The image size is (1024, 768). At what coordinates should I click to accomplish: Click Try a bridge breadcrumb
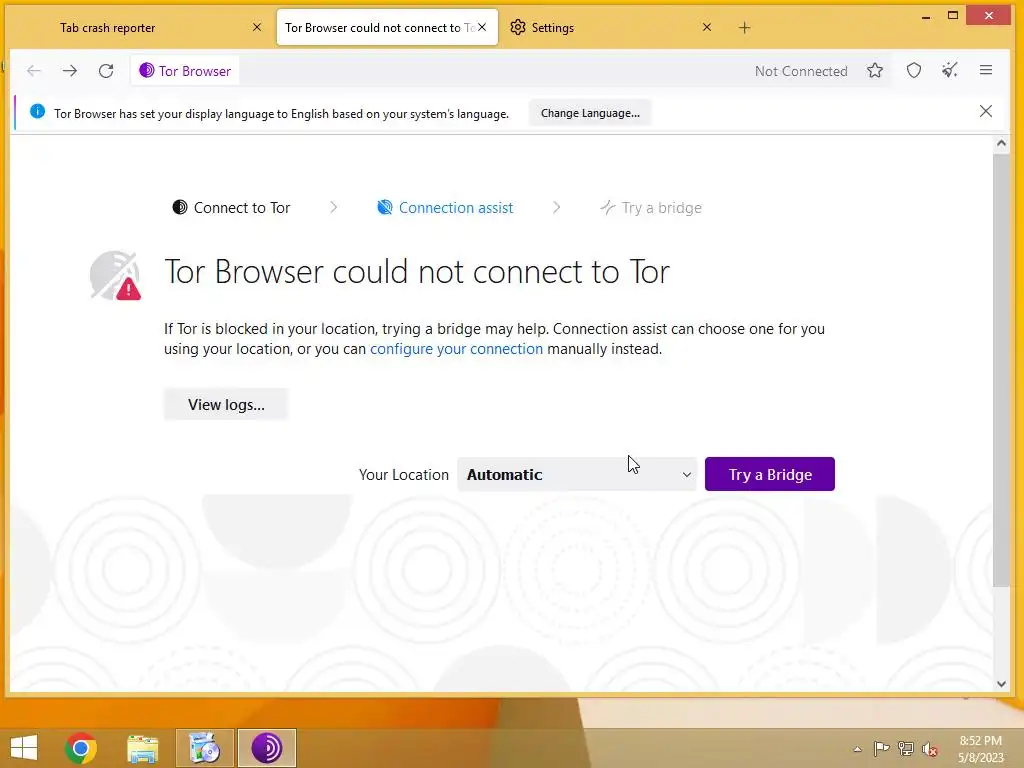(x=651, y=208)
